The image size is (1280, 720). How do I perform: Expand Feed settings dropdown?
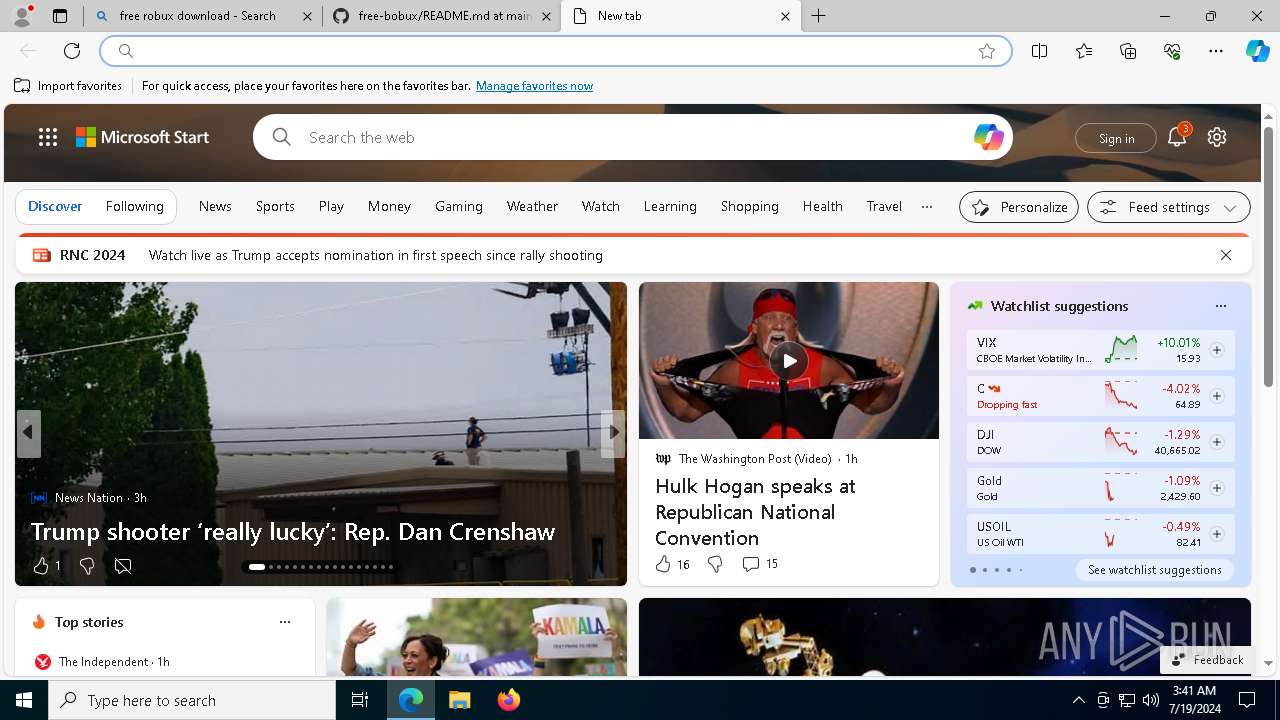click(1169, 207)
